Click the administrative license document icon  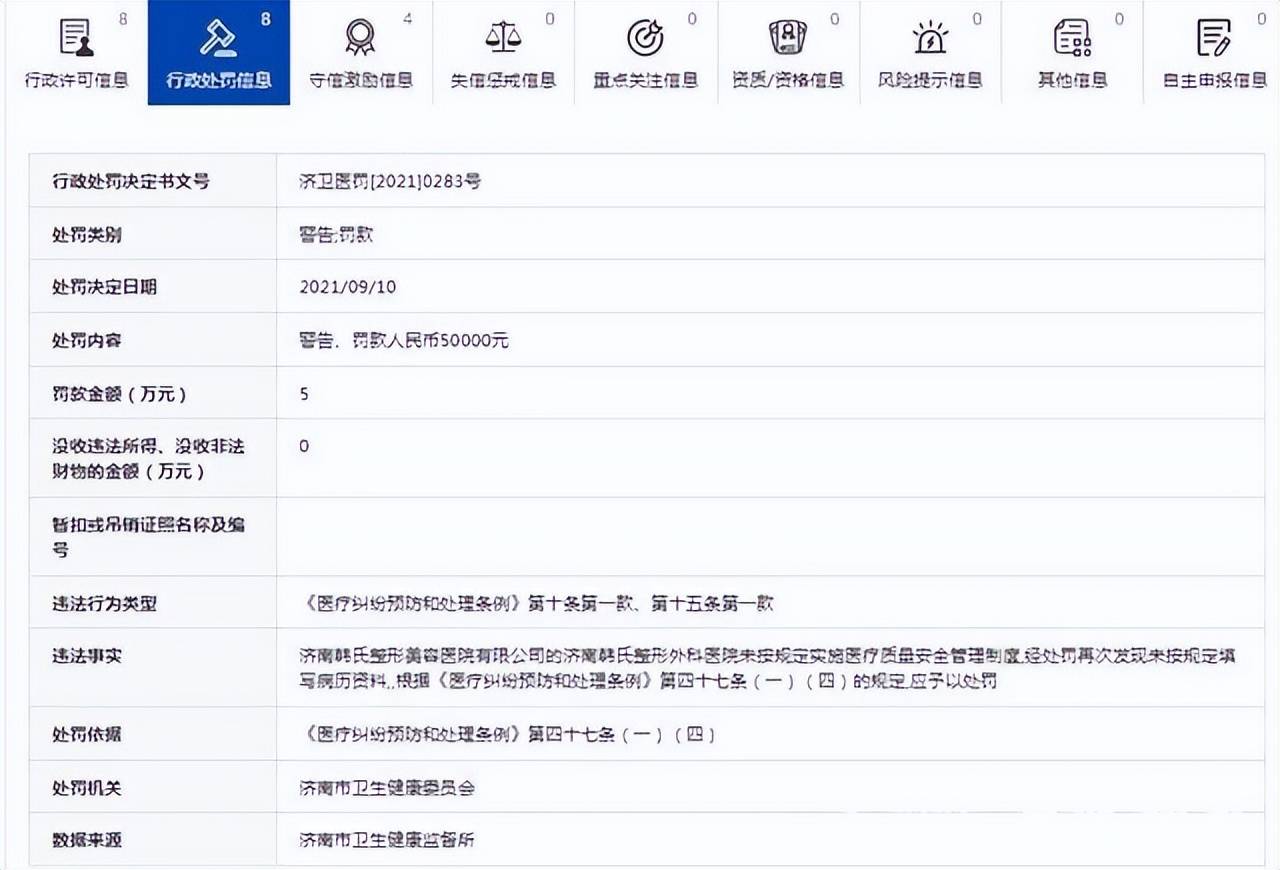click(x=76, y=38)
